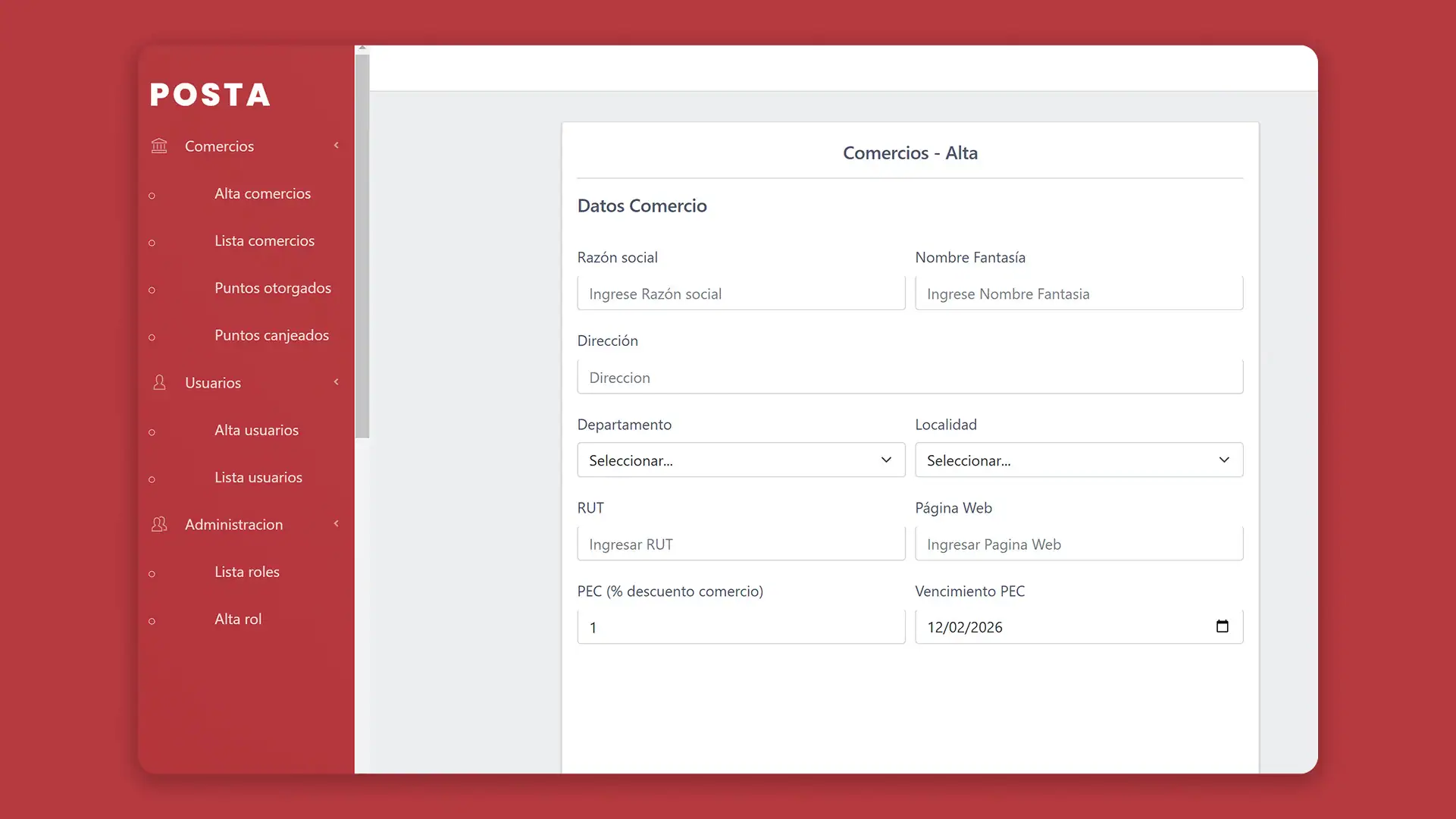Open Lista comercios in sidebar
1456x819 pixels.
(x=264, y=240)
